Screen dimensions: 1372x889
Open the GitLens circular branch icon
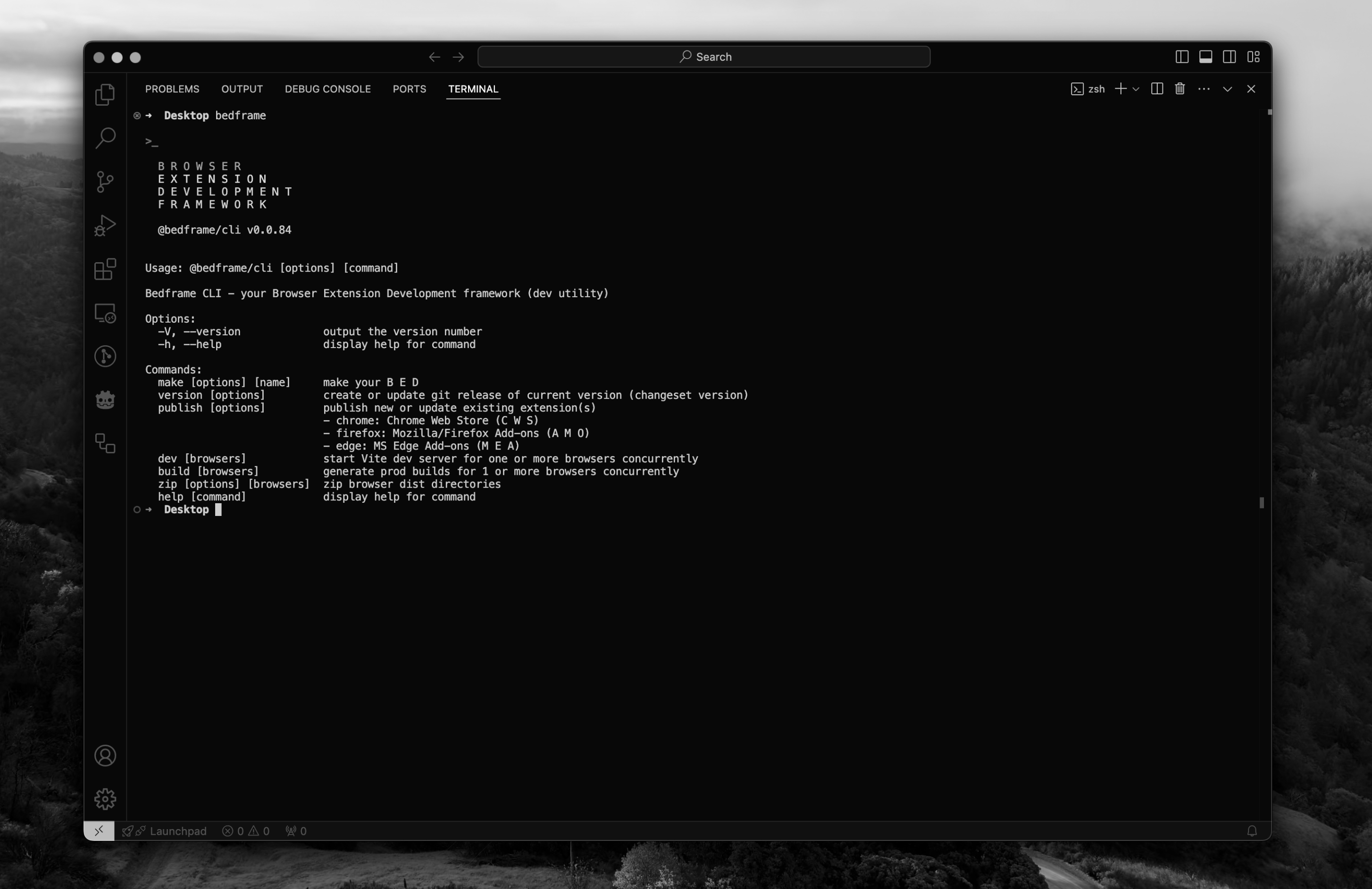click(x=105, y=356)
